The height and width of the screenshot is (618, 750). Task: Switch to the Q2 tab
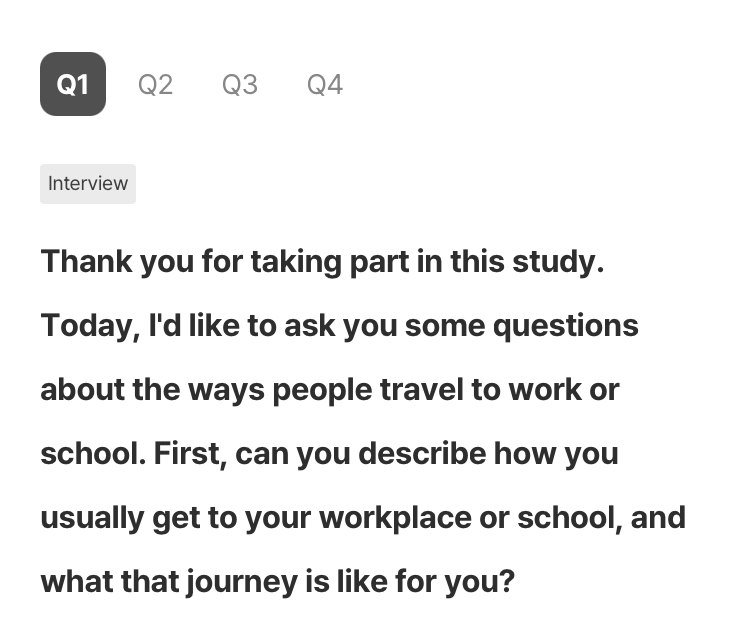pos(155,85)
